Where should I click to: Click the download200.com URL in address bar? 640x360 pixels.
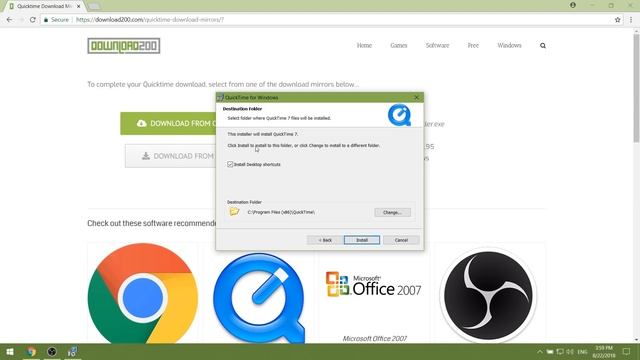pos(150,20)
